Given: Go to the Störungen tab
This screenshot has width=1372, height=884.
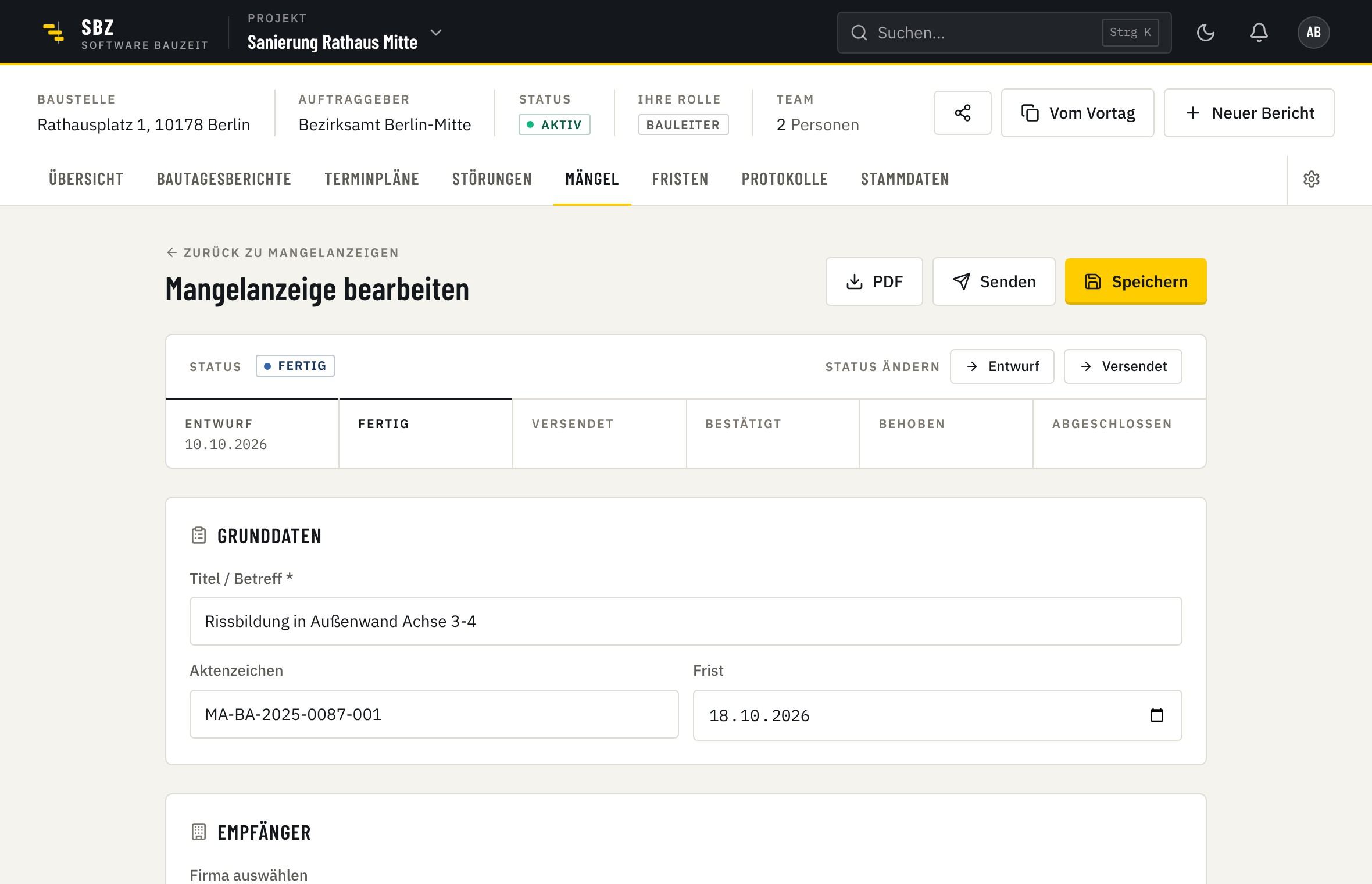Looking at the screenshot, I should [x=492, y=179].
